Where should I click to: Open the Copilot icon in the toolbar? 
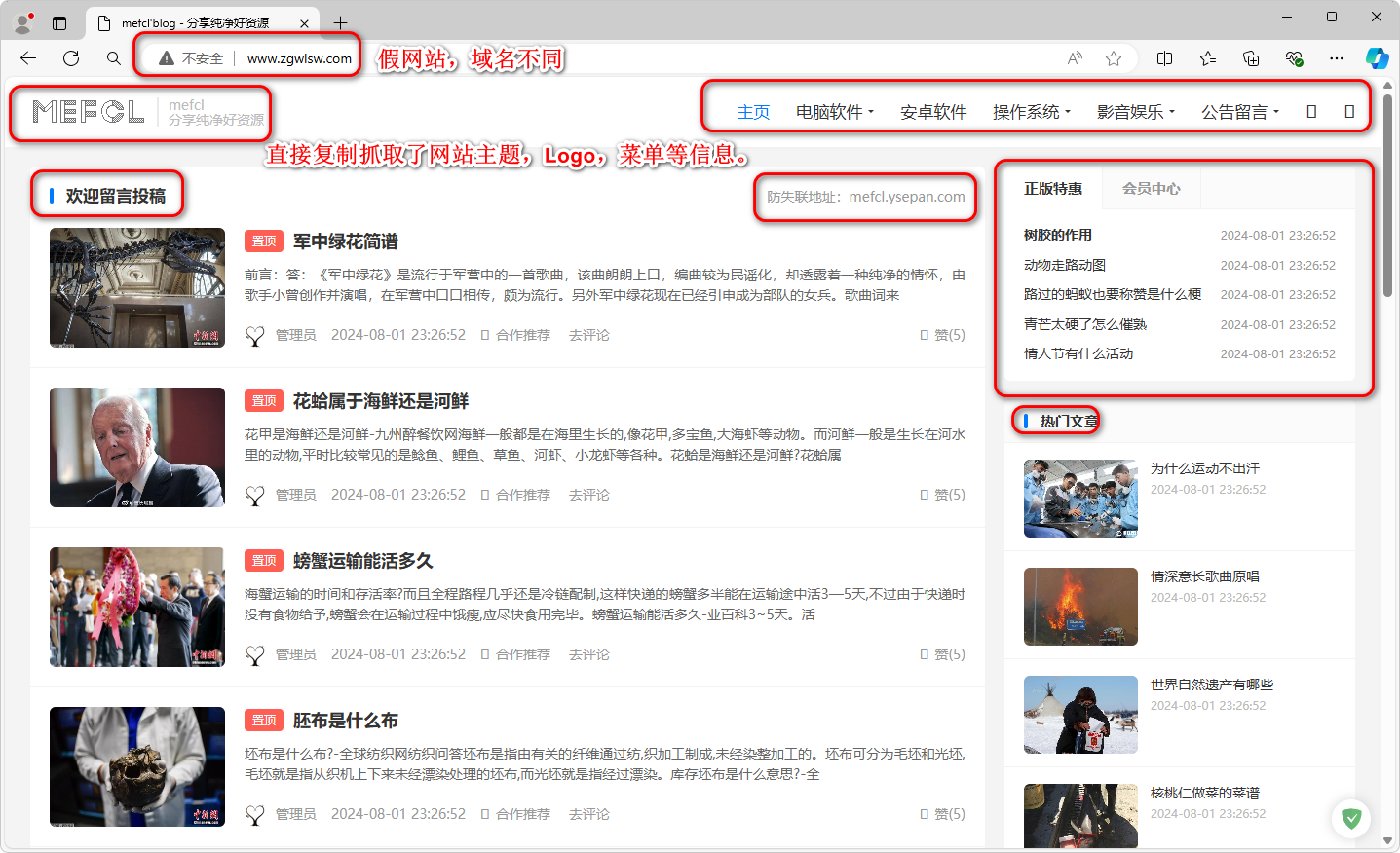tap(1377, 58)
